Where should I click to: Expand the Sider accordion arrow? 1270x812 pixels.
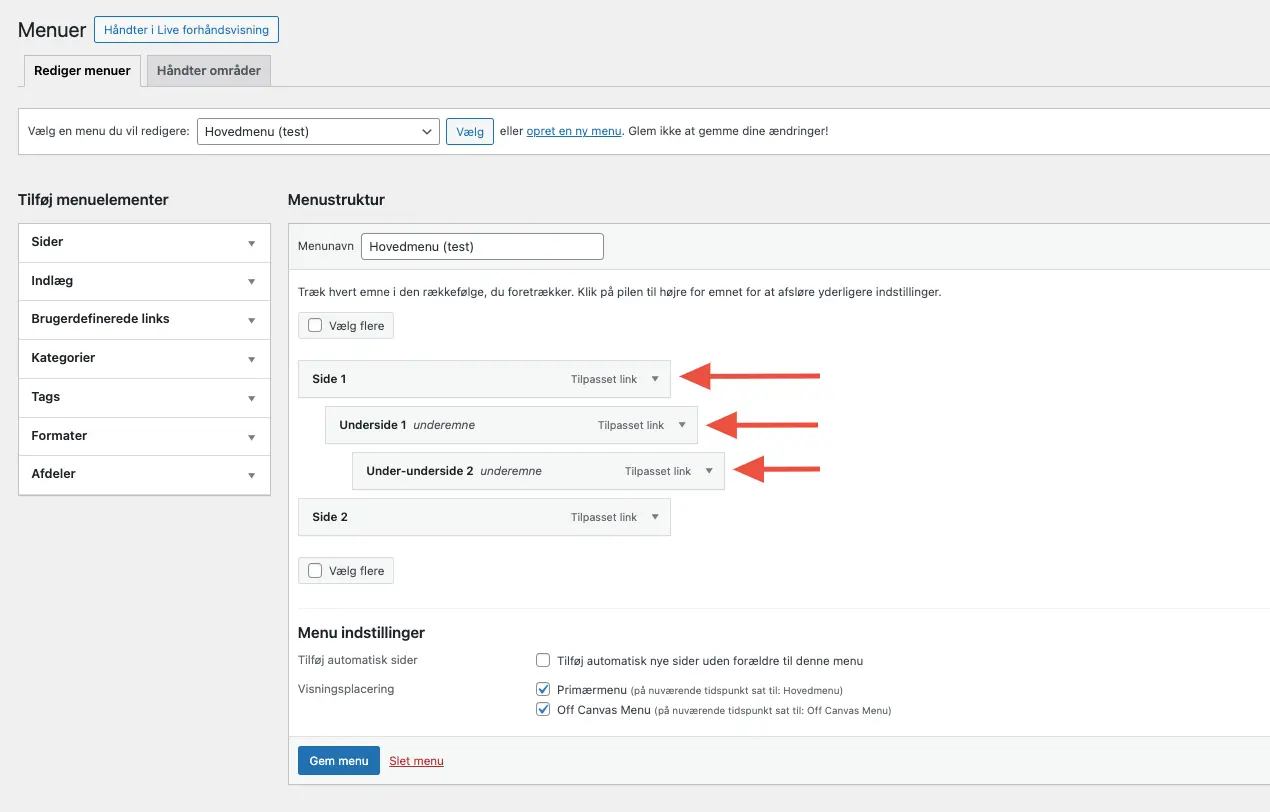252,243
